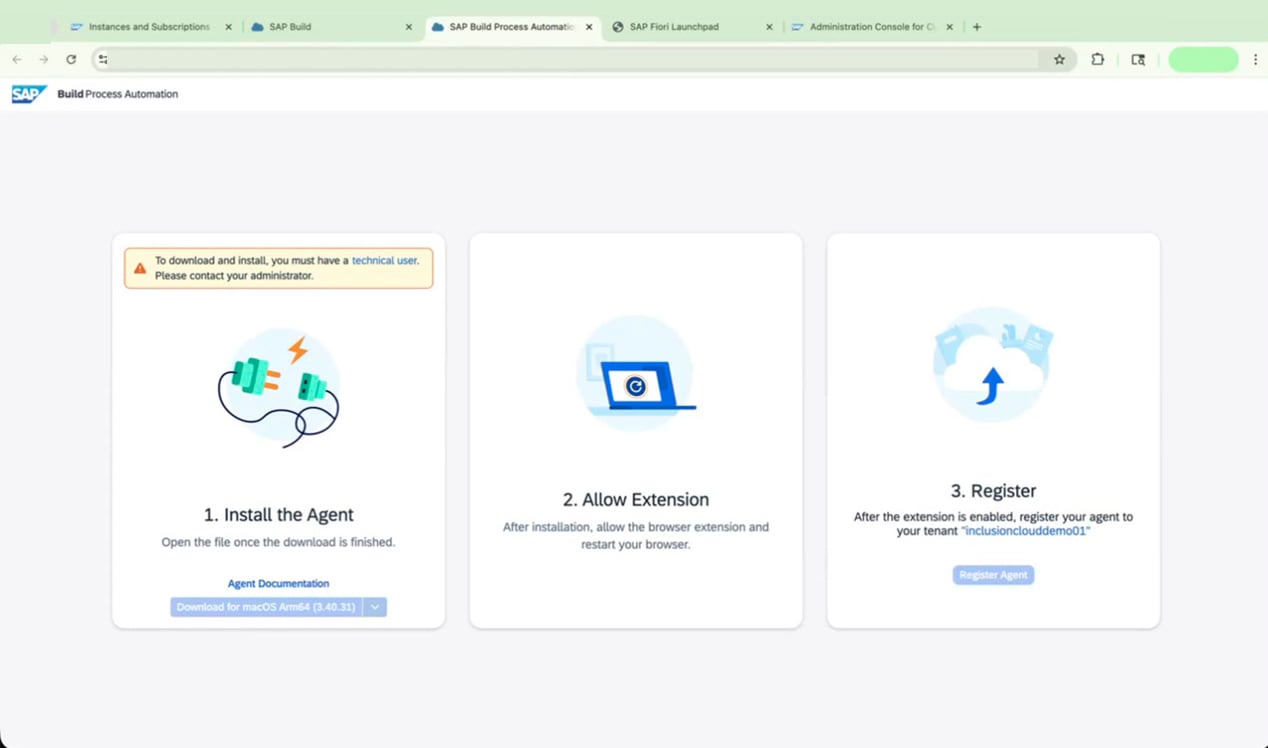The height and width of the screenshot is (748, 1268).
Task: Close the Instances and Subscriptions tab
Action: point(229,27)
